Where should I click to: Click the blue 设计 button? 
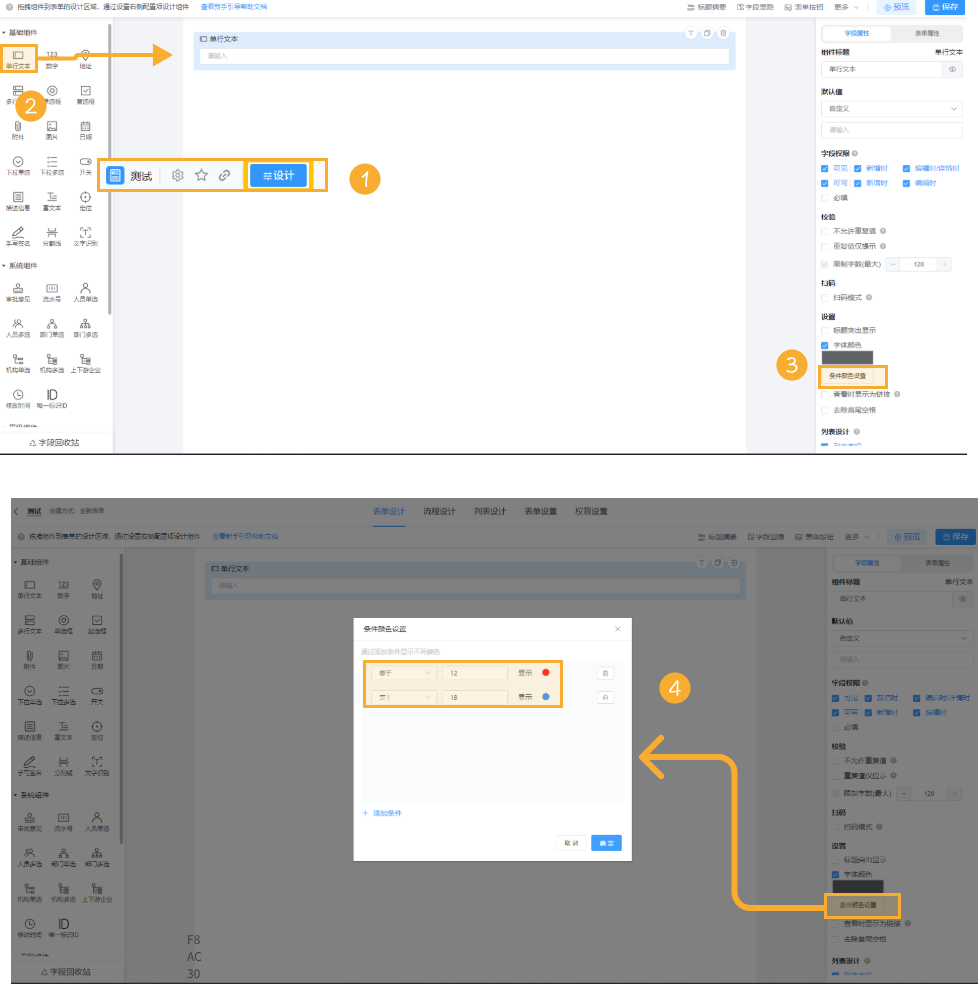(x=278, y=175)
